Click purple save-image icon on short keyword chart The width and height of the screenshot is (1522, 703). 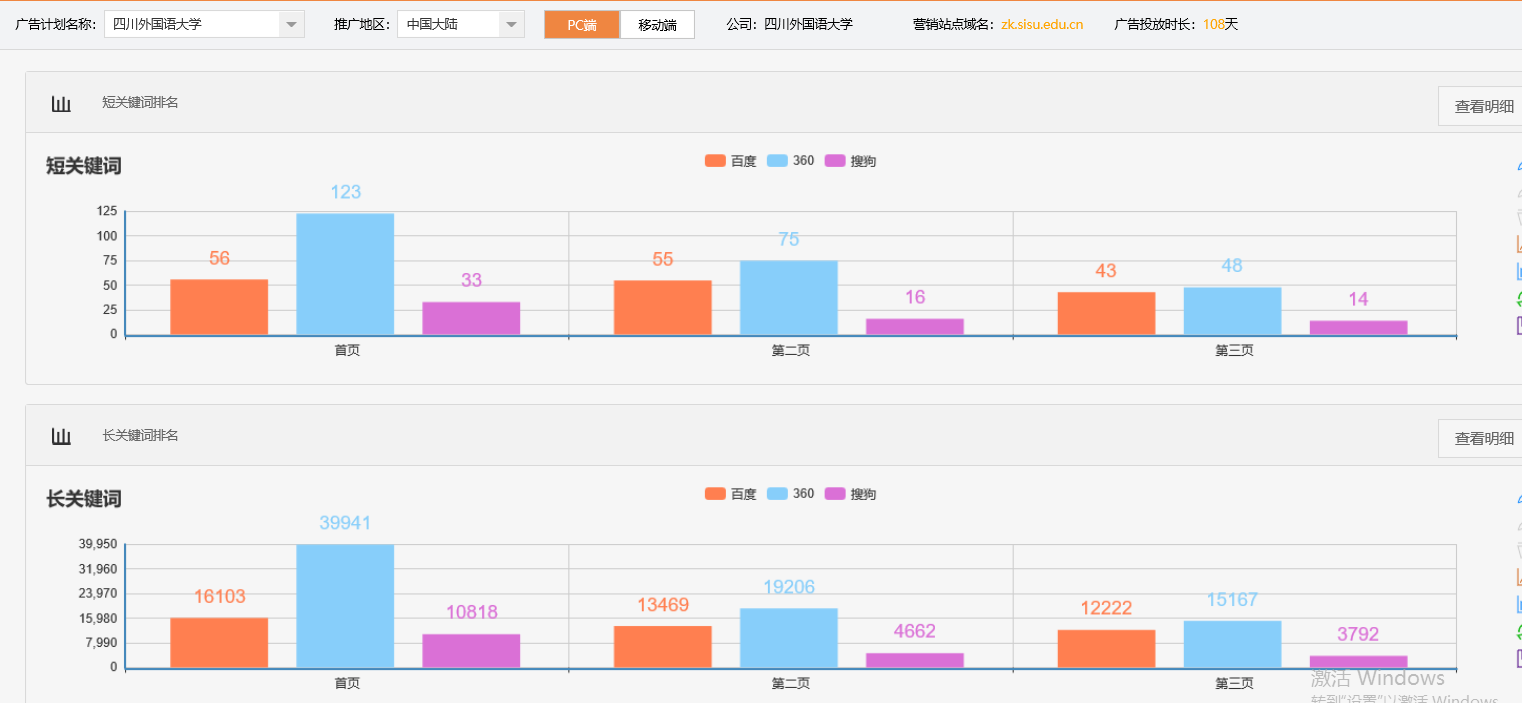point(1519,325)
